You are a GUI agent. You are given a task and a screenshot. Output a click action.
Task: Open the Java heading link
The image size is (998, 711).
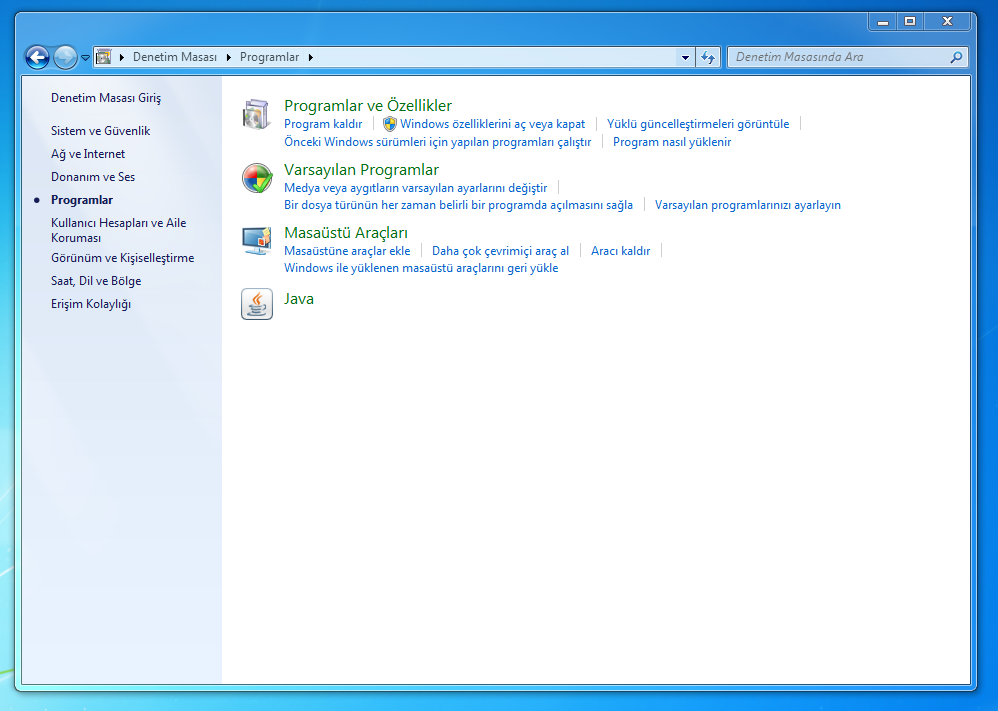(299, 299)
